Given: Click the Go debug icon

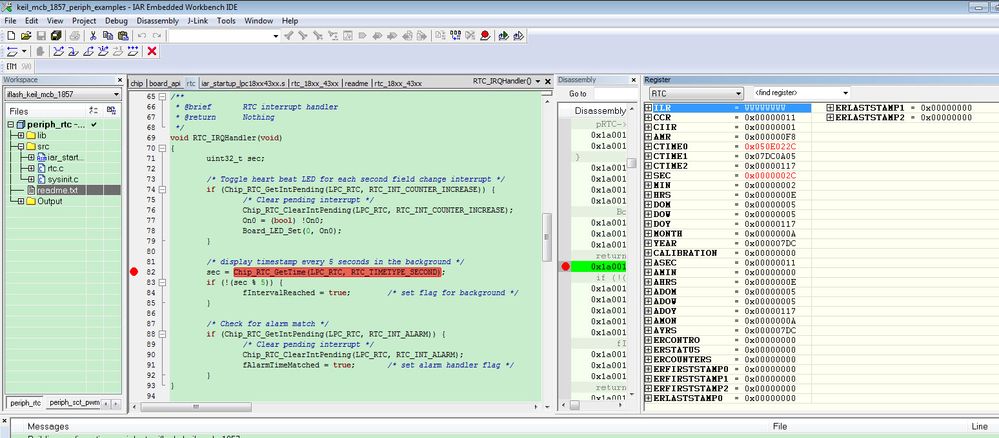Looking at the screenshot, I should [133, 51].
